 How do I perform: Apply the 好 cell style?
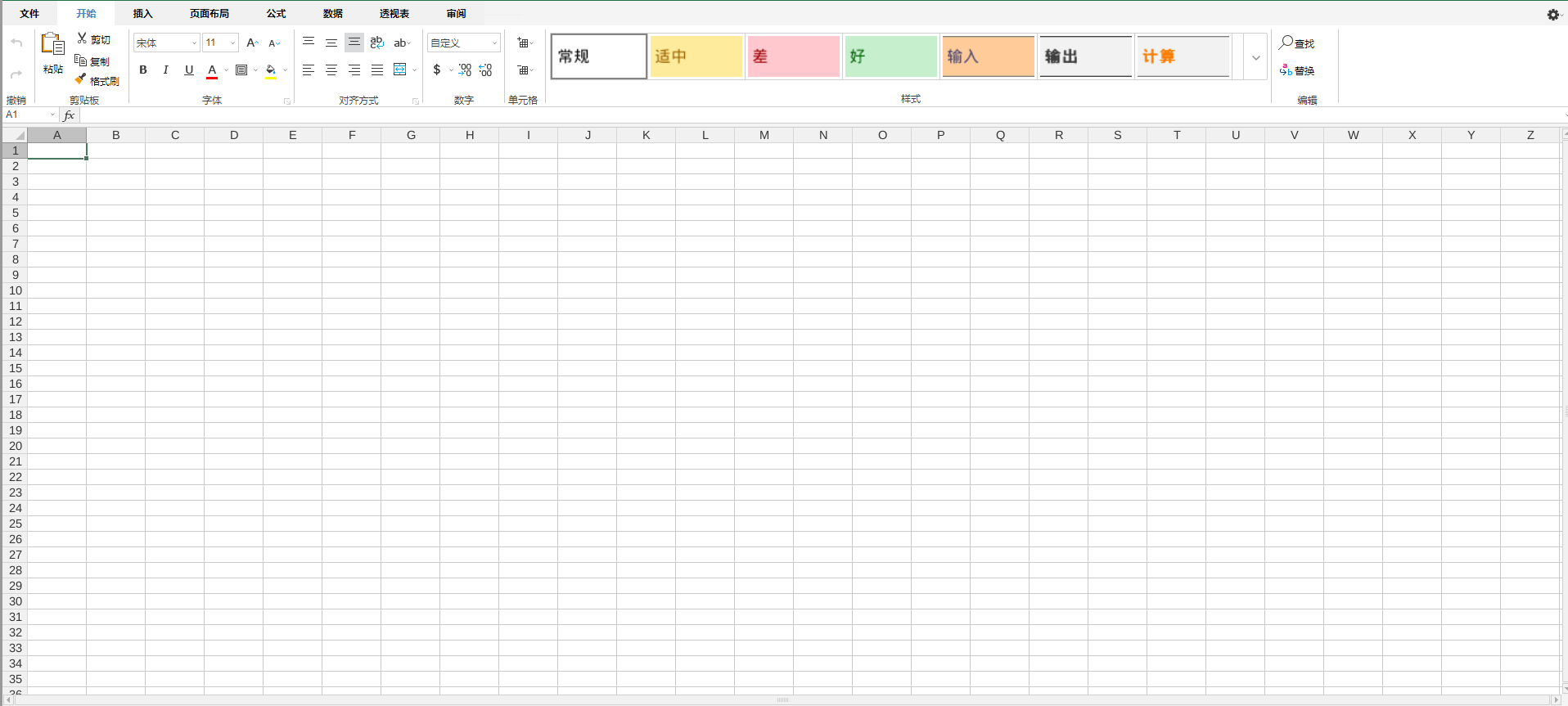[891, 56]
